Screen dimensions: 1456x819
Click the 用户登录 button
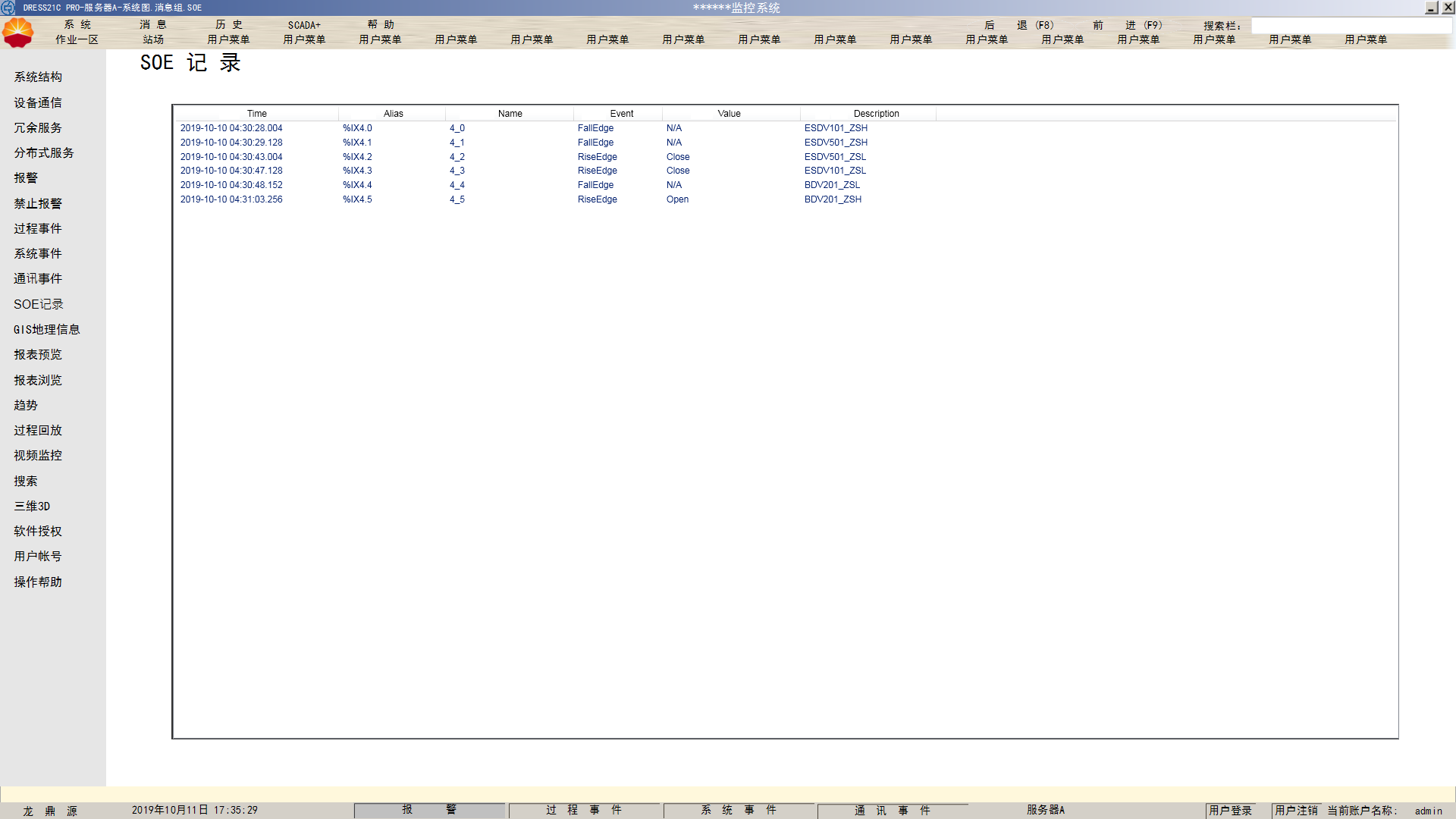coord(1230,811)
